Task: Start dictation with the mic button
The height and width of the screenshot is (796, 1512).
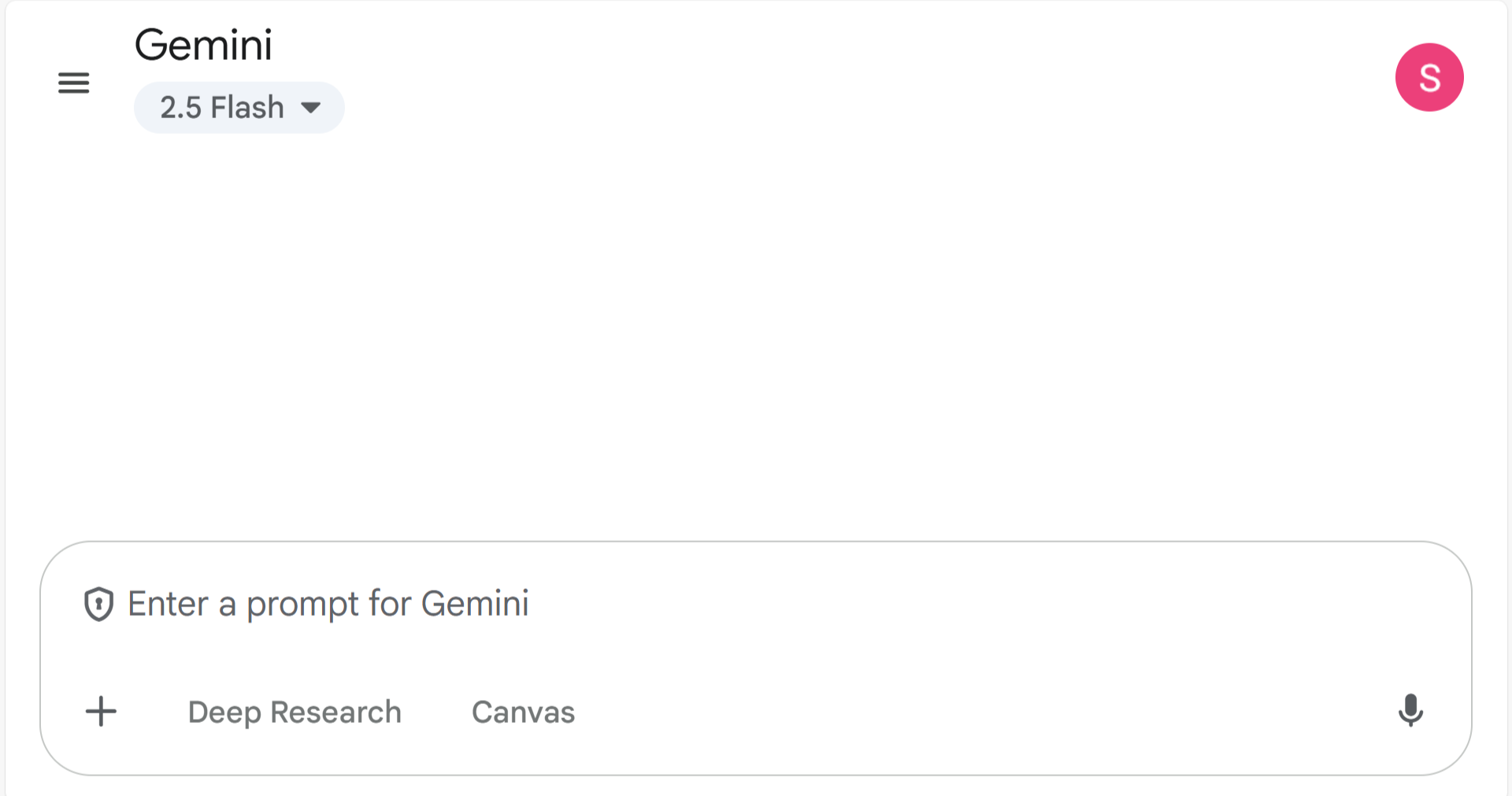Action: [x=1410, y=710]
